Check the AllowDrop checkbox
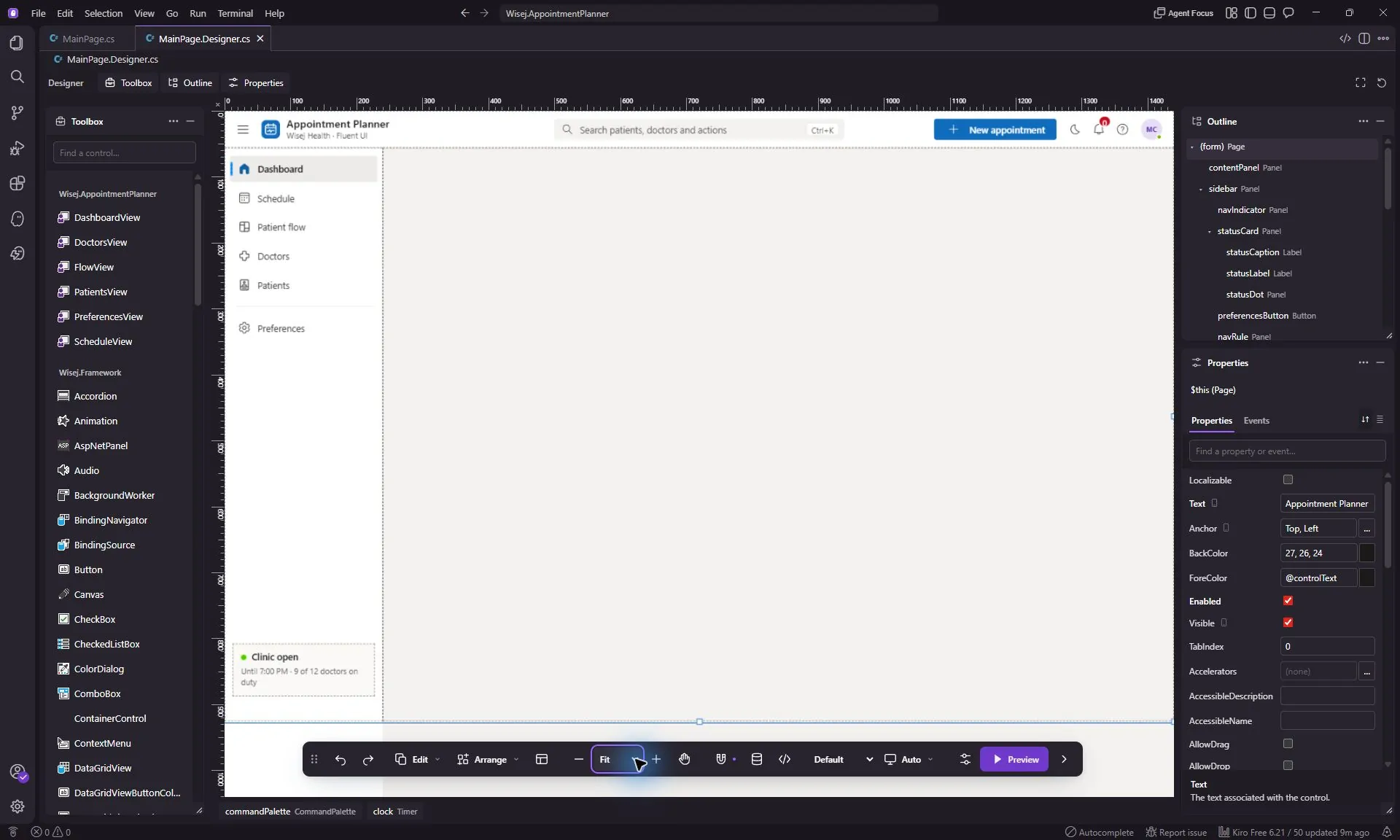Screen dimensions: 1400x840 (1288, 765)
